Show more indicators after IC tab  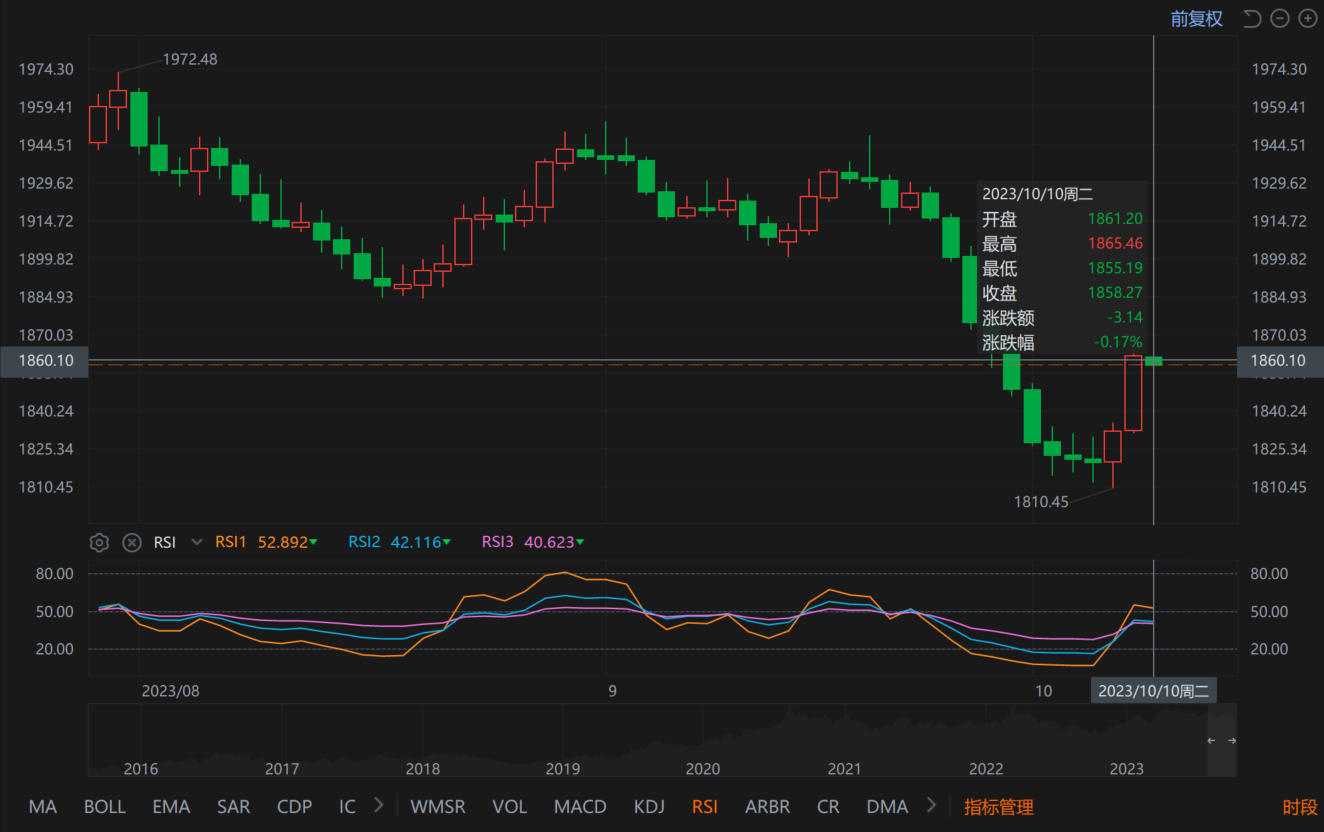point(378,805)
